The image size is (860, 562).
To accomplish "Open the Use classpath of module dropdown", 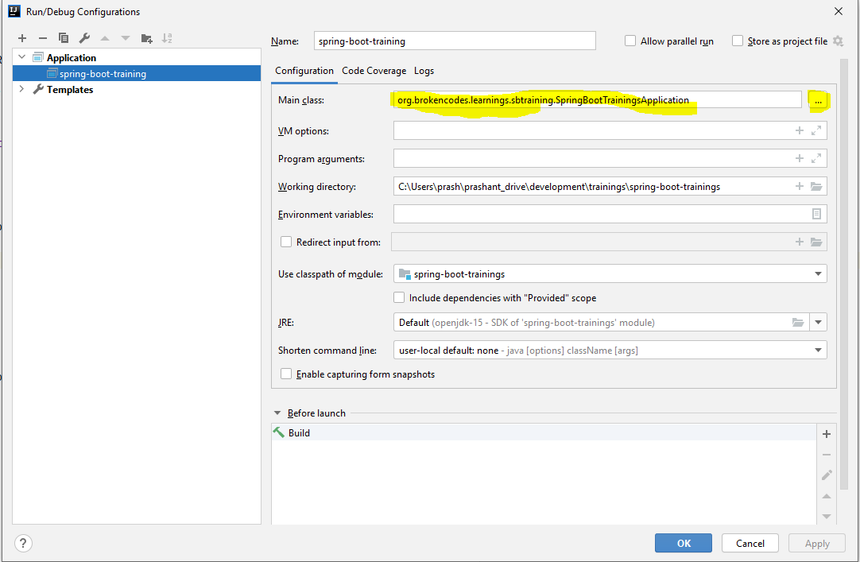I will (x=818, y=274).
